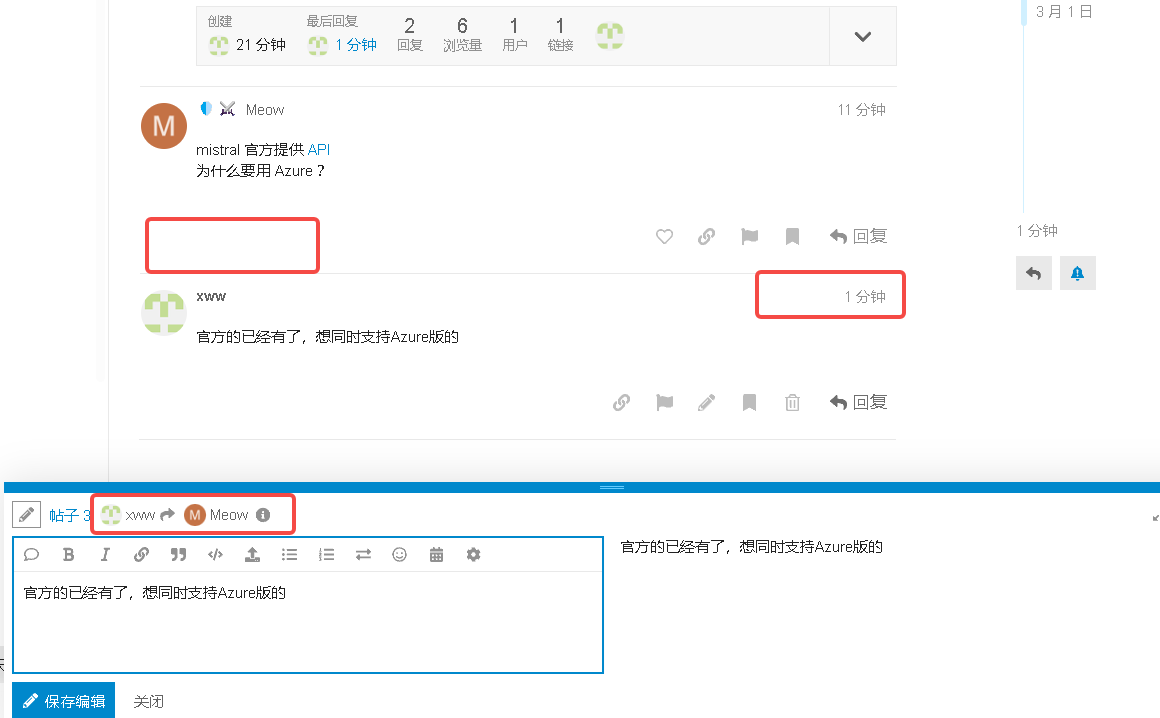Jump to 3 月 1 日 timeline date
The width and height of the screenshot is (1160, 718).
click(x=1064, y=12)
